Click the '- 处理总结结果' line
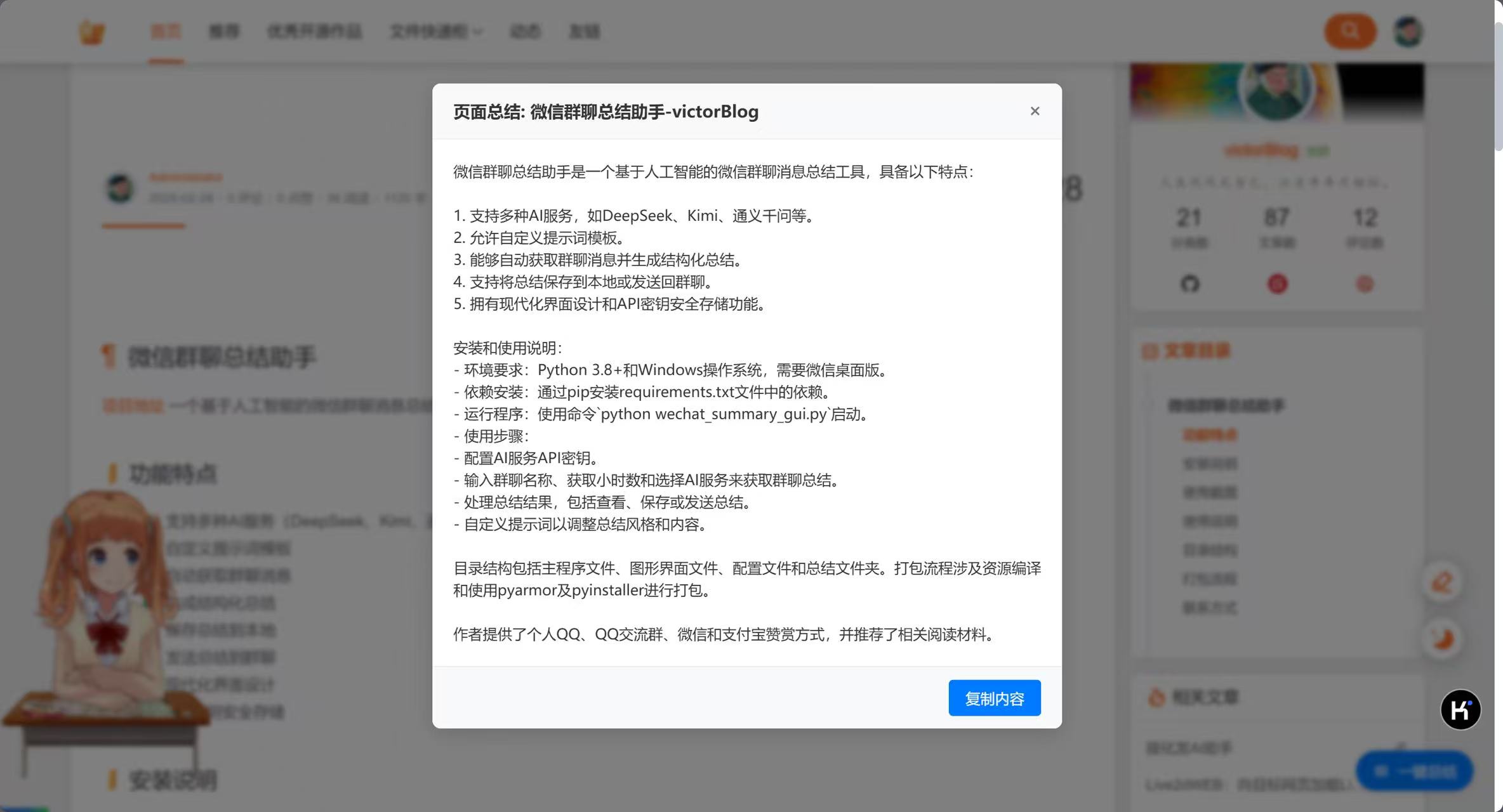1503x812 pixels. point(603,502)
